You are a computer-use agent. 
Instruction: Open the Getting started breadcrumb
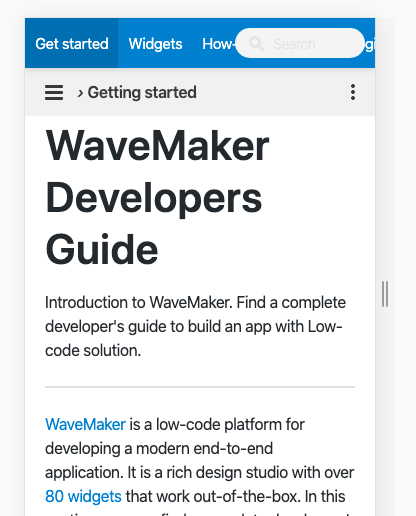[142, 92]
